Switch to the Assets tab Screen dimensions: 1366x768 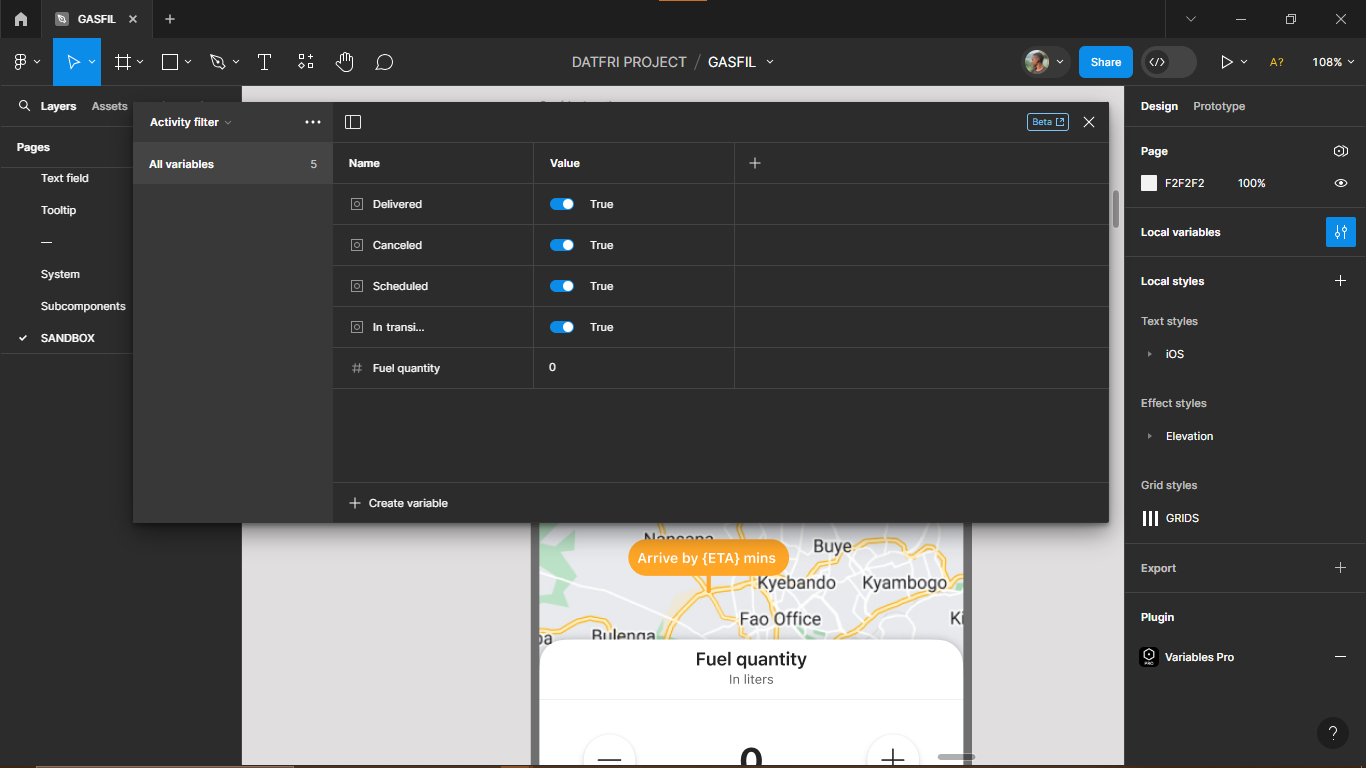coord(109,106)
